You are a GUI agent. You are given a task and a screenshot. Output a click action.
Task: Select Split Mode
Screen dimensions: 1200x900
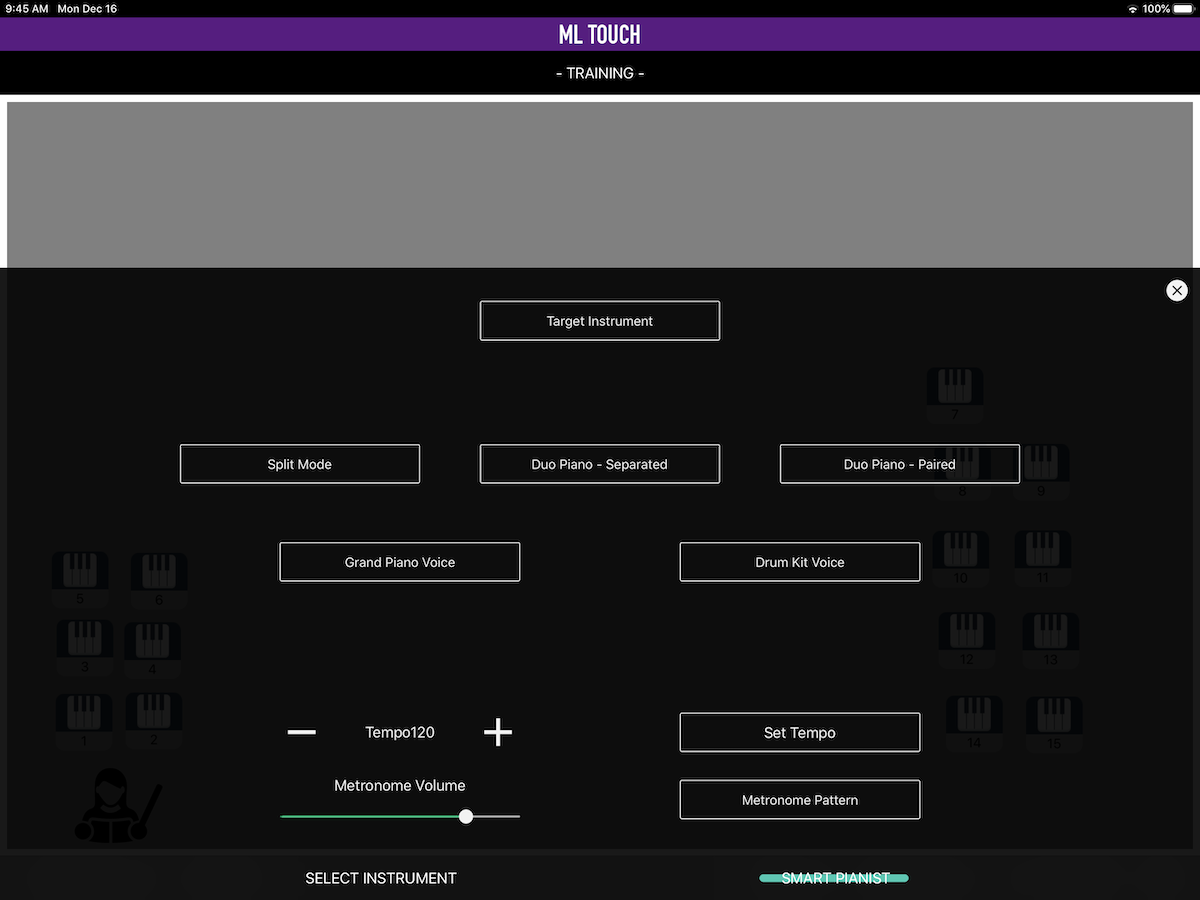pyautogui.click(x=300, y=464)
